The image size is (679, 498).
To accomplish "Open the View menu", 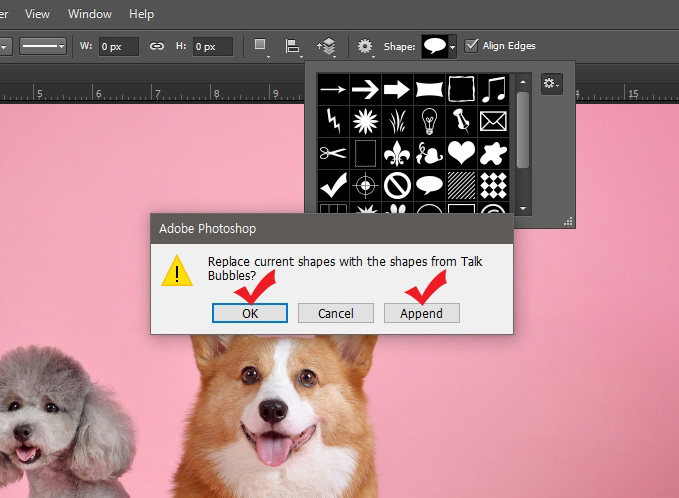I will 37,14.
